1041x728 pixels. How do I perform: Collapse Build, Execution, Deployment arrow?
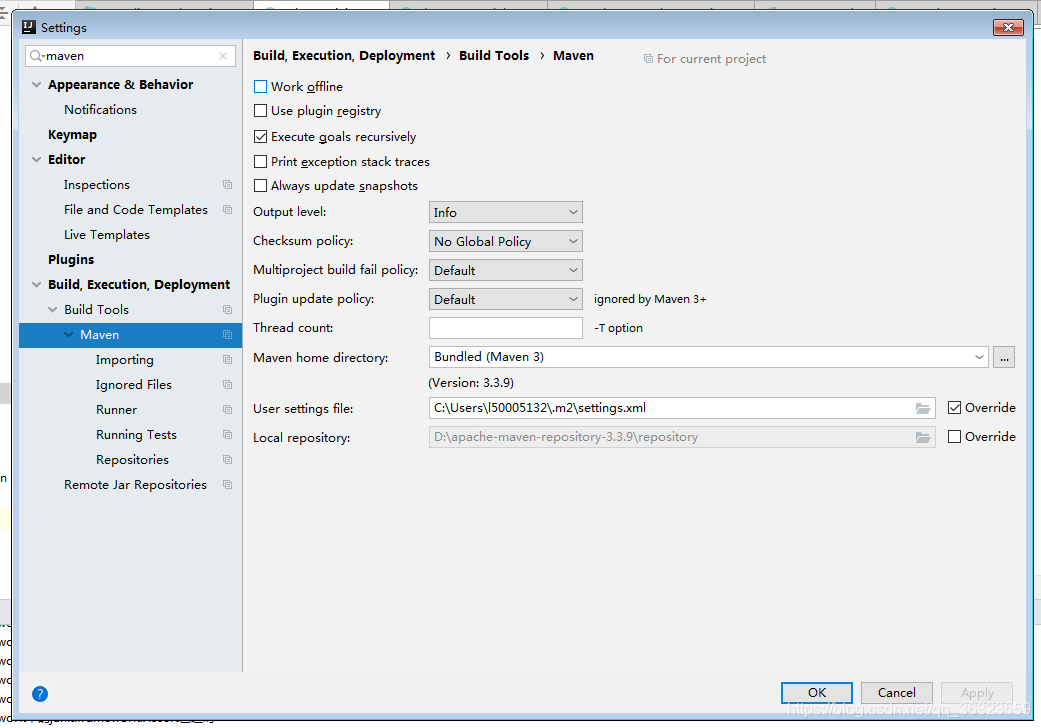tap(37, 285)
